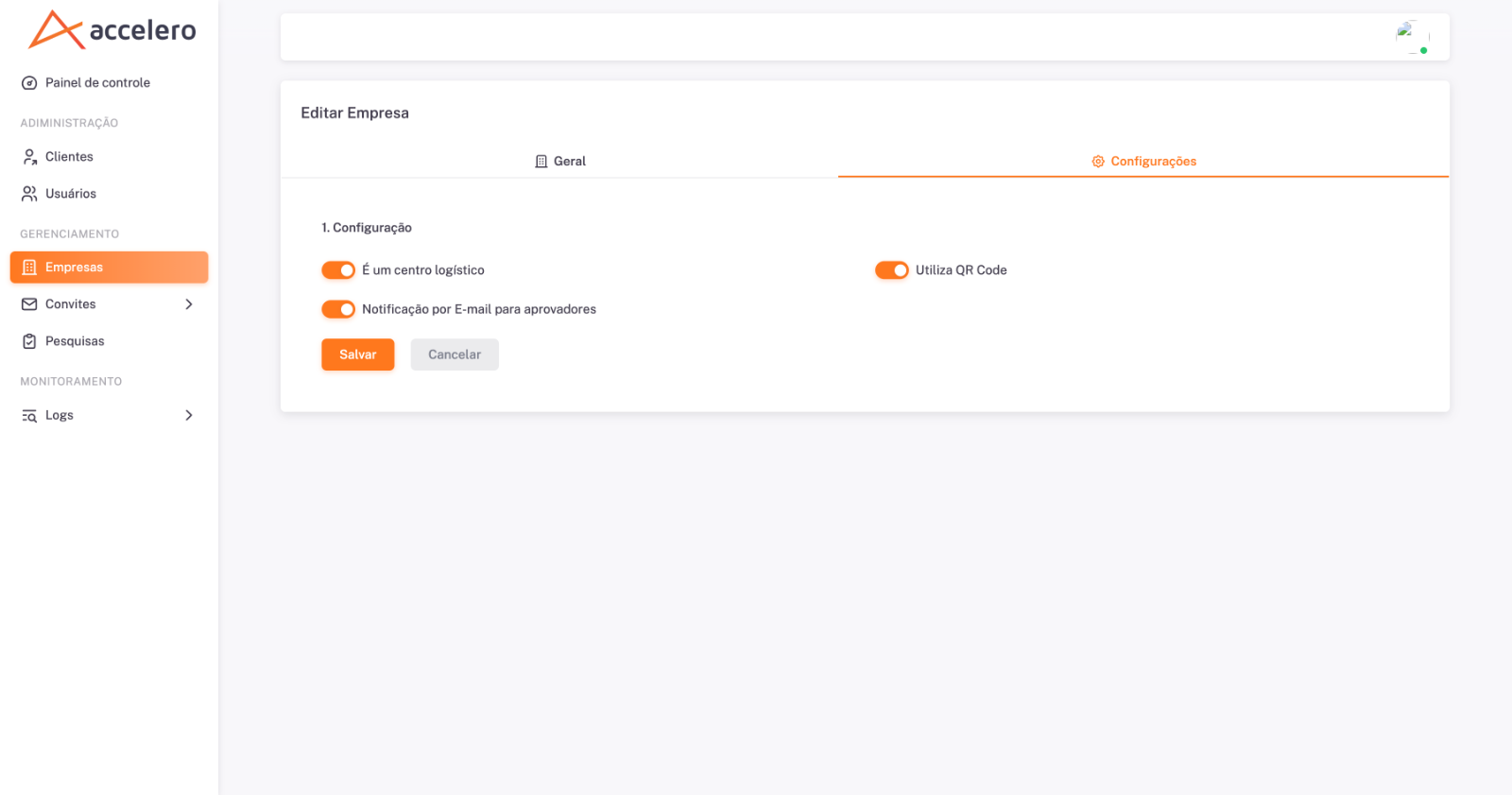Click the Logs search-list icon
This screenshot has width=1512, height=795.
29,416
